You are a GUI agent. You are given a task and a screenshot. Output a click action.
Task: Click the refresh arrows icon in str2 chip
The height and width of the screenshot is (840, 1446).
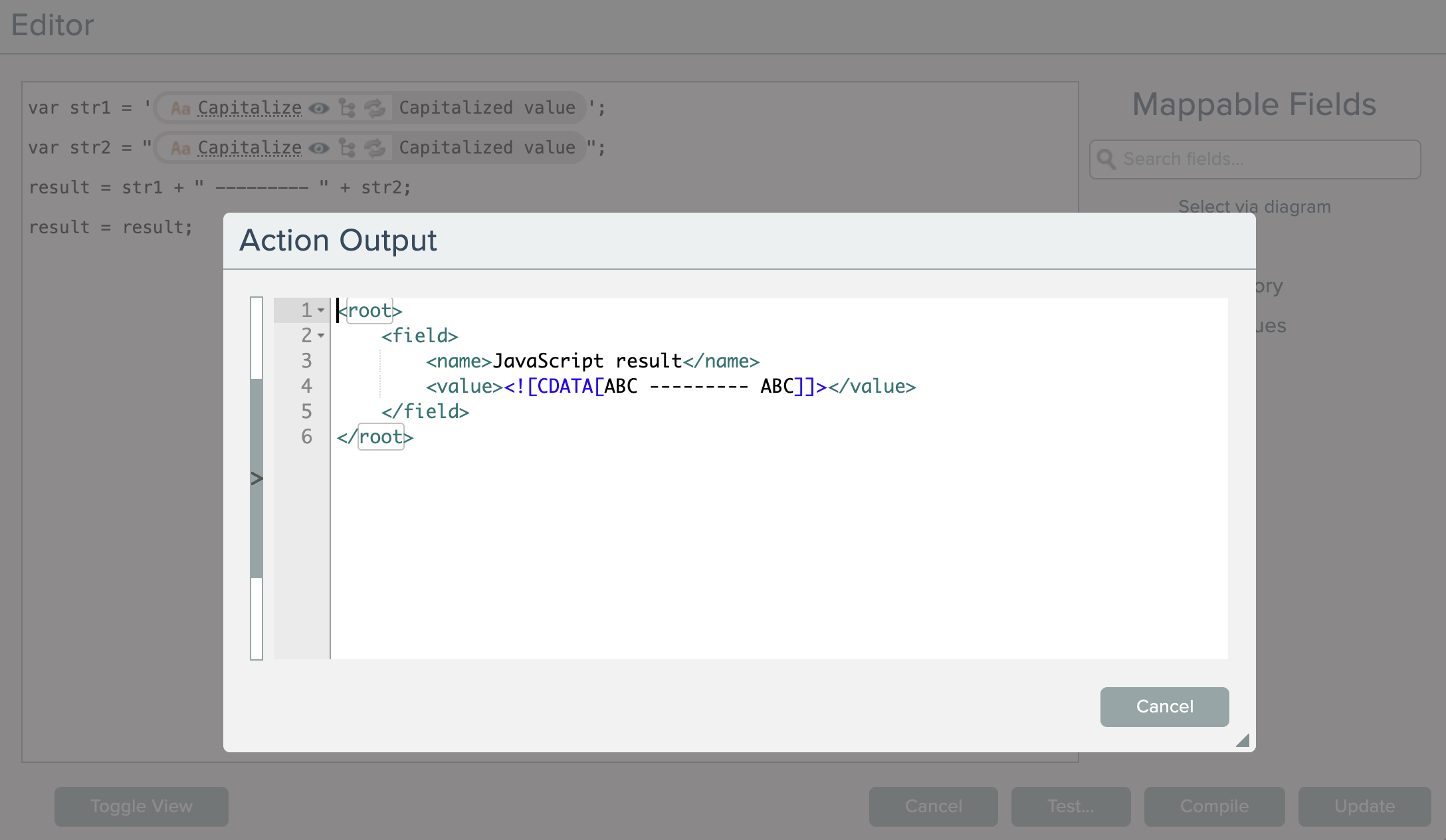click(375, 148)
